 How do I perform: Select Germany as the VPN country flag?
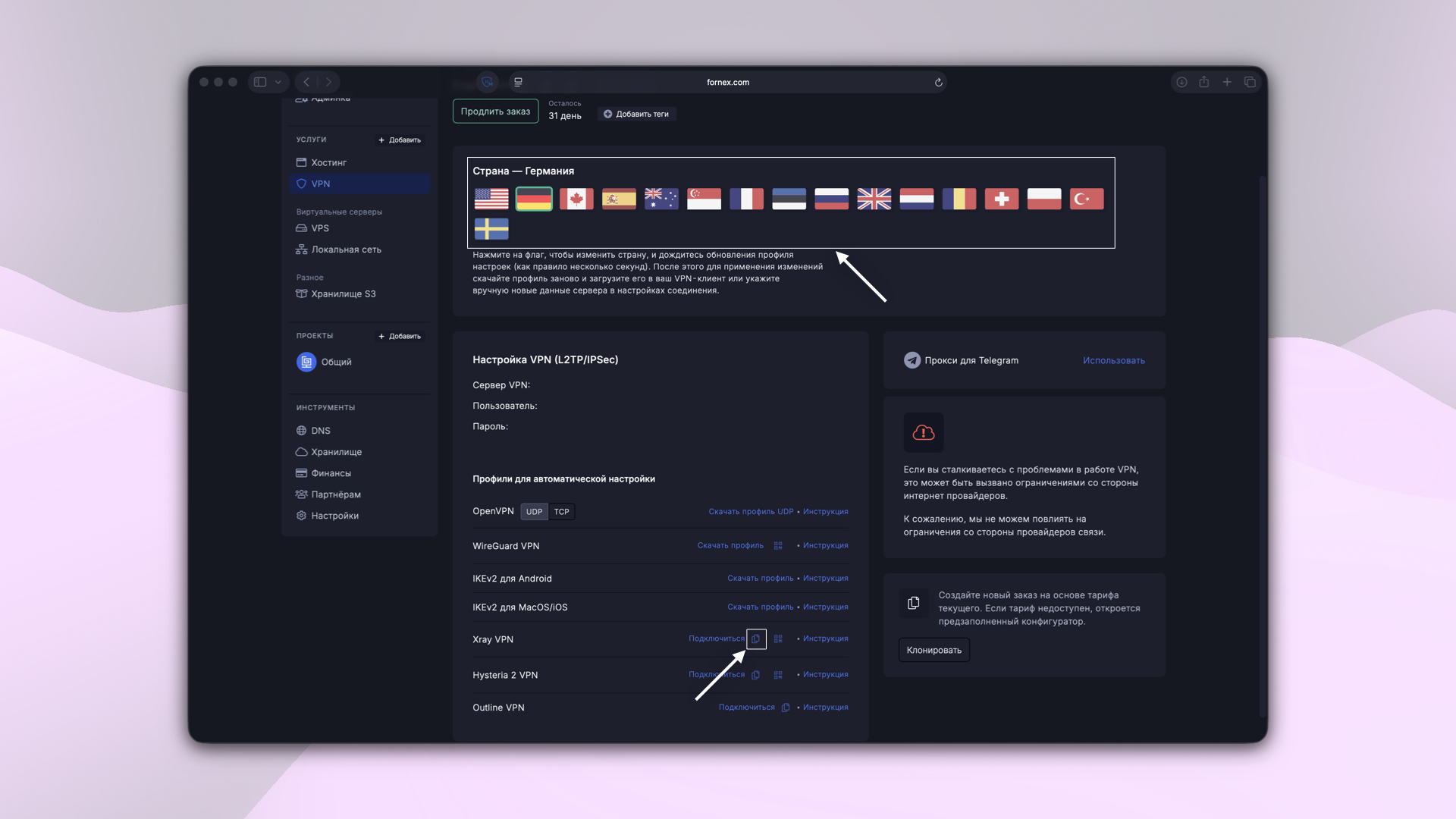point(534,199)
